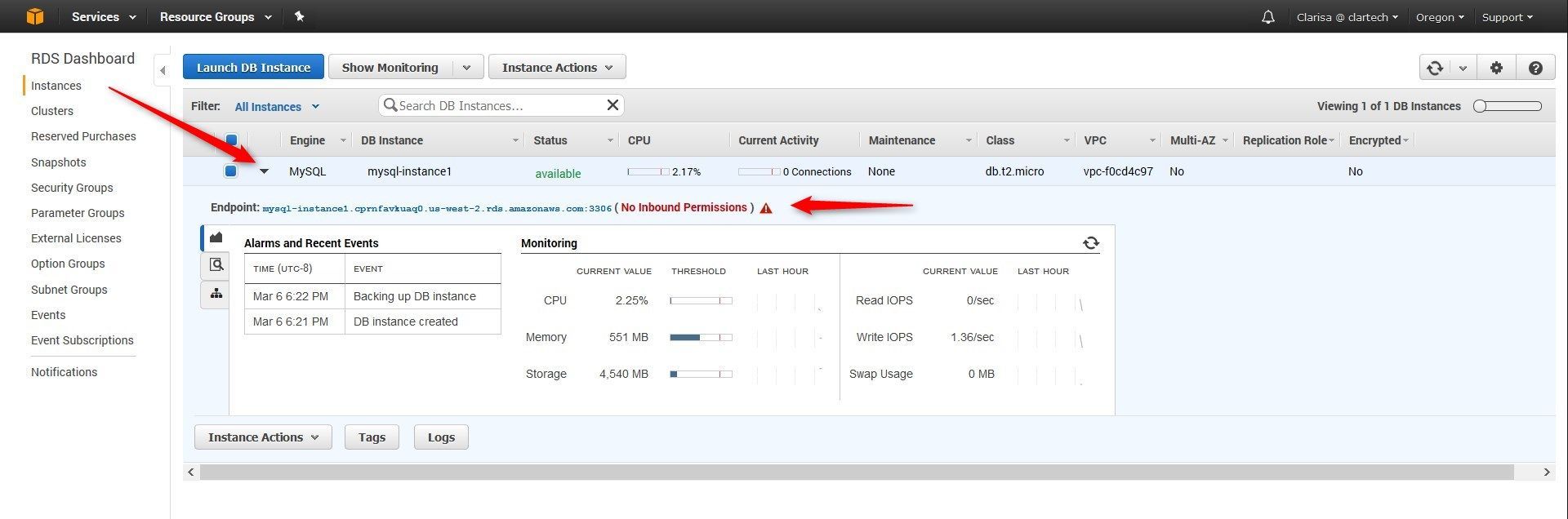Open Events in the sidebar

click(48, 315)
